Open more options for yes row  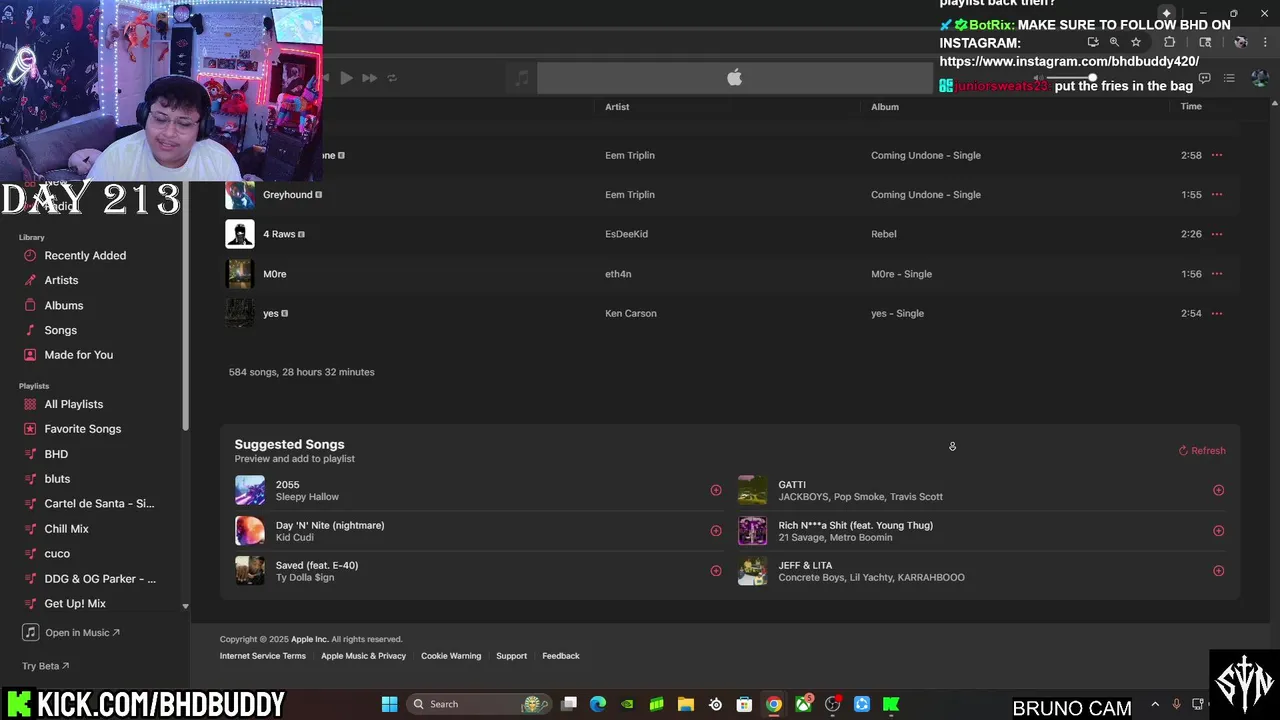(1217, 313)
